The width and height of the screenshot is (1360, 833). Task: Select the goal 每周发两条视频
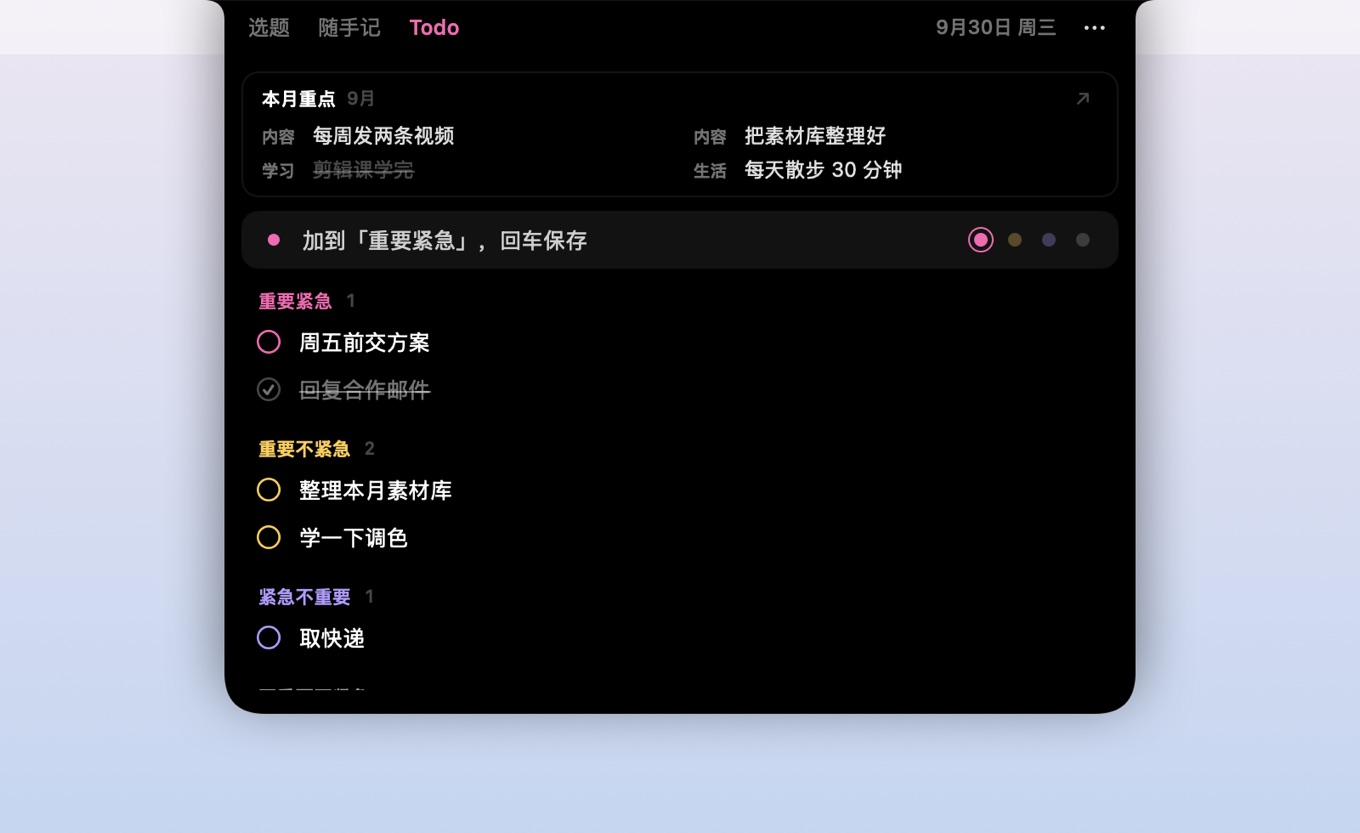(x=384, y=136)
